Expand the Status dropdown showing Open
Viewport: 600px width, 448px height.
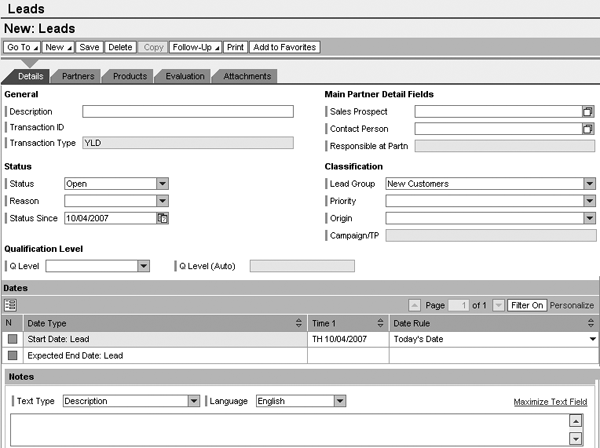(x=162, y=184)
